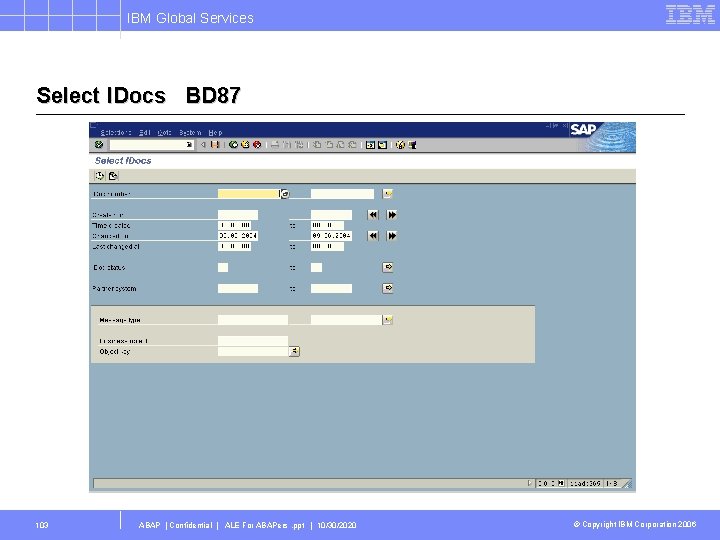
Task: Click multiple selection arrow for IDoc status
Action: [388, 267]
